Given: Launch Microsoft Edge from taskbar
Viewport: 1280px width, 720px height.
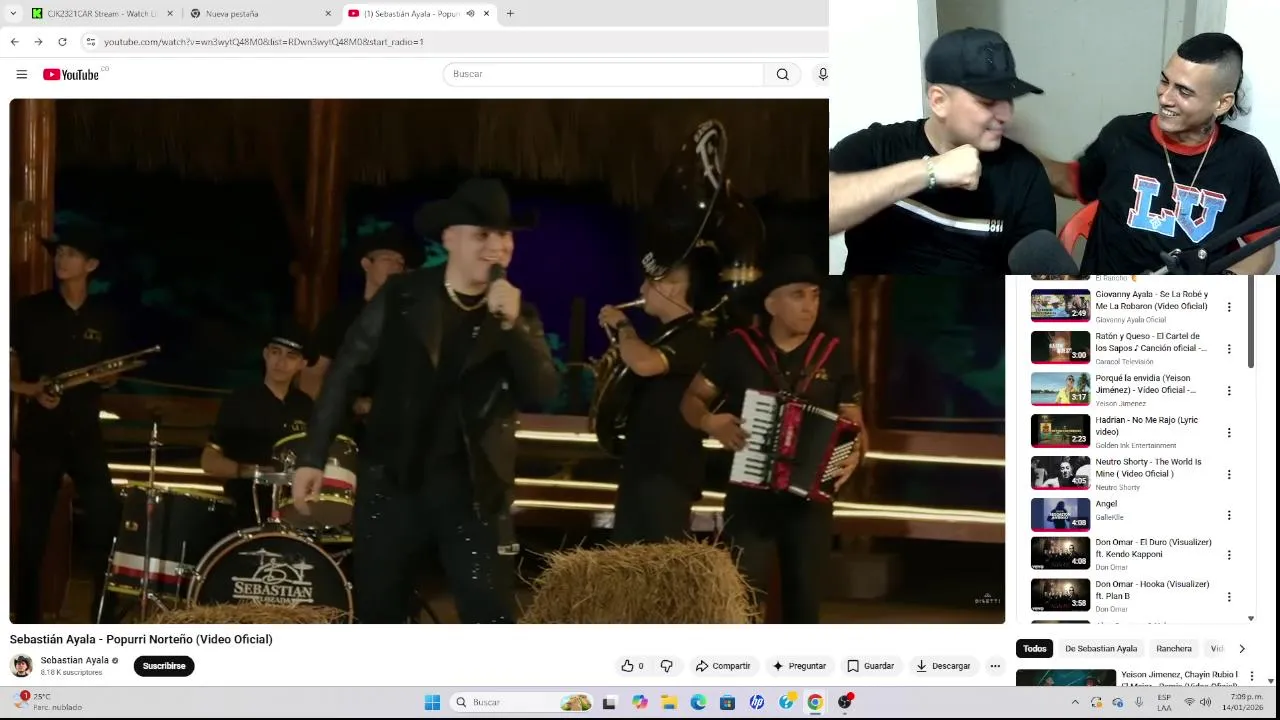Looking at the screenshot, I should [698, 702].
